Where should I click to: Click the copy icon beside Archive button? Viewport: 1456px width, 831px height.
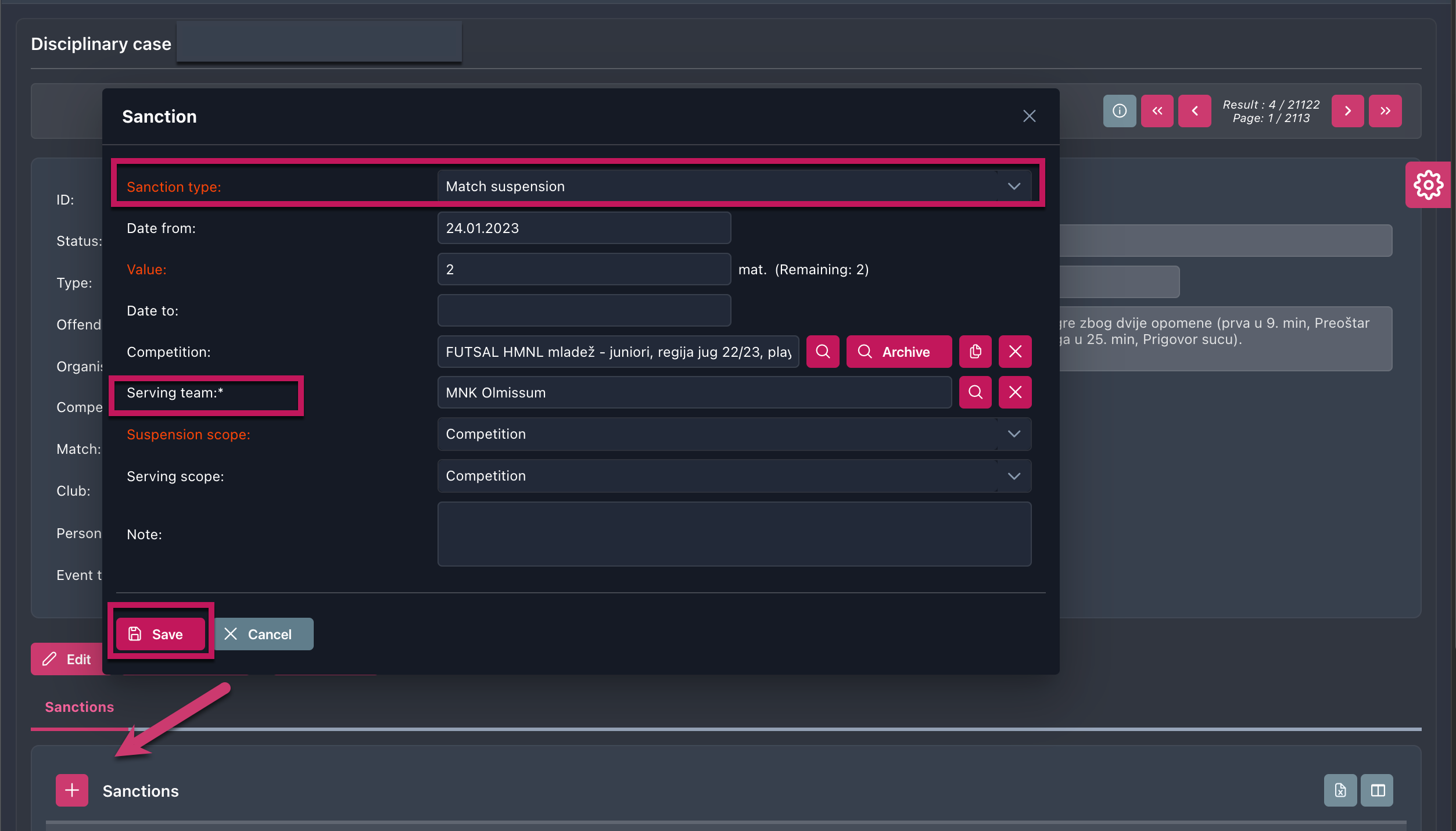click(x=976, y=352)
